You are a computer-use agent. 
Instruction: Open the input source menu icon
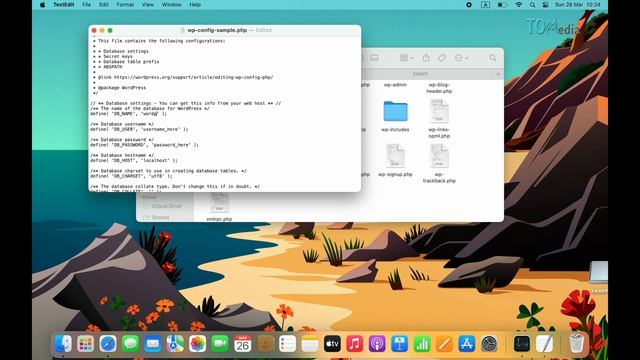pos(485,4)
